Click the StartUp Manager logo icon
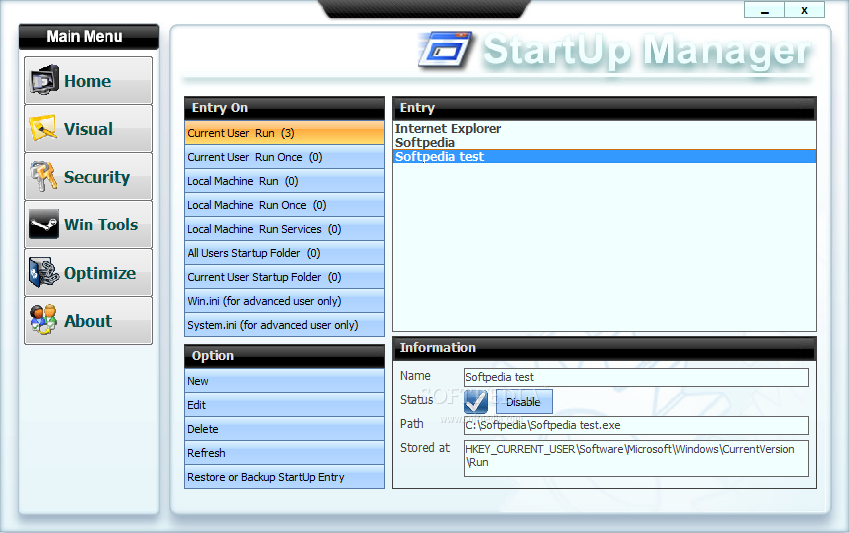The image size is (849, 533). [446, 50]
